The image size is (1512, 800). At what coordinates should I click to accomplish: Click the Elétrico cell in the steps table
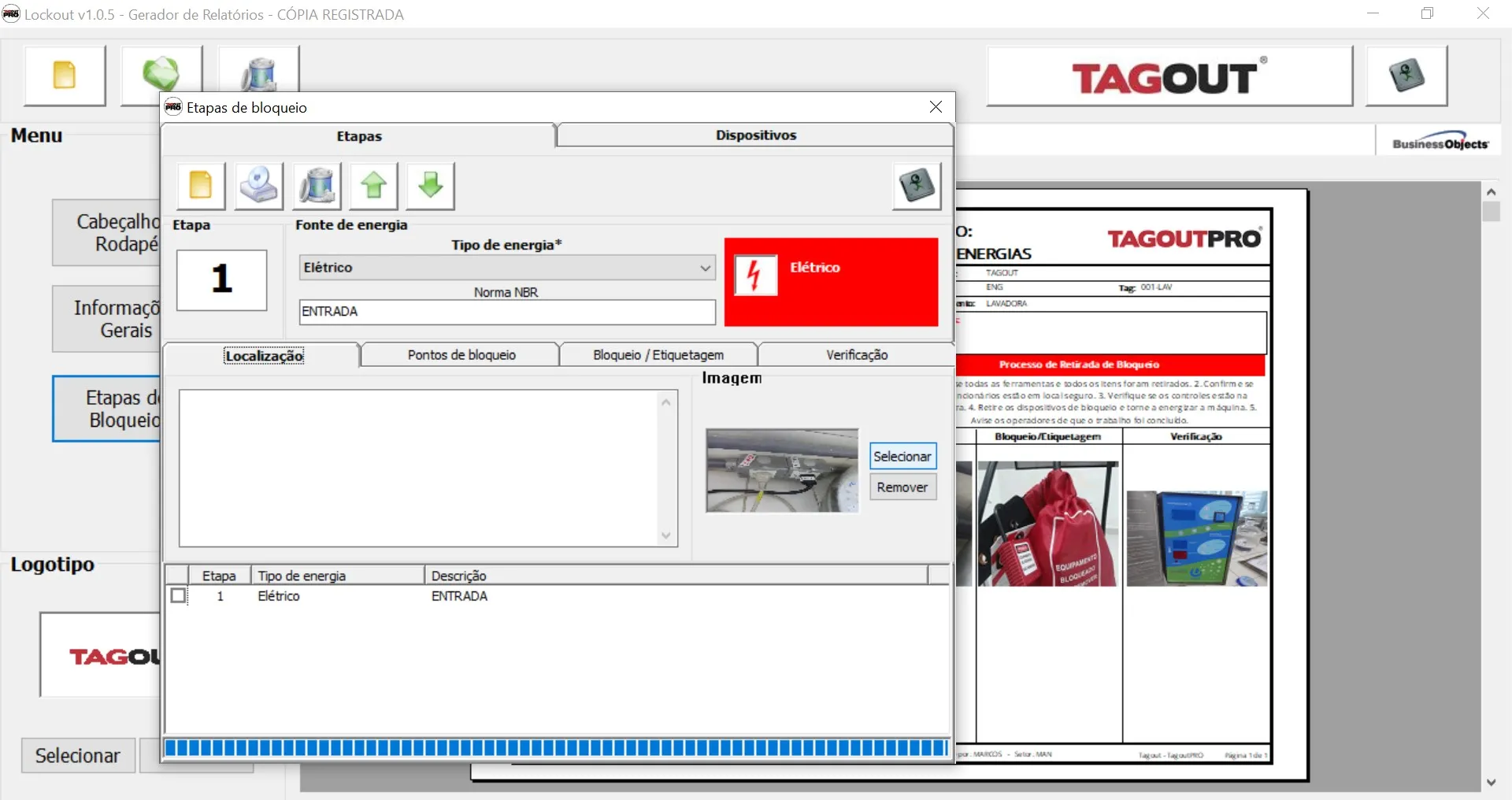279,596
